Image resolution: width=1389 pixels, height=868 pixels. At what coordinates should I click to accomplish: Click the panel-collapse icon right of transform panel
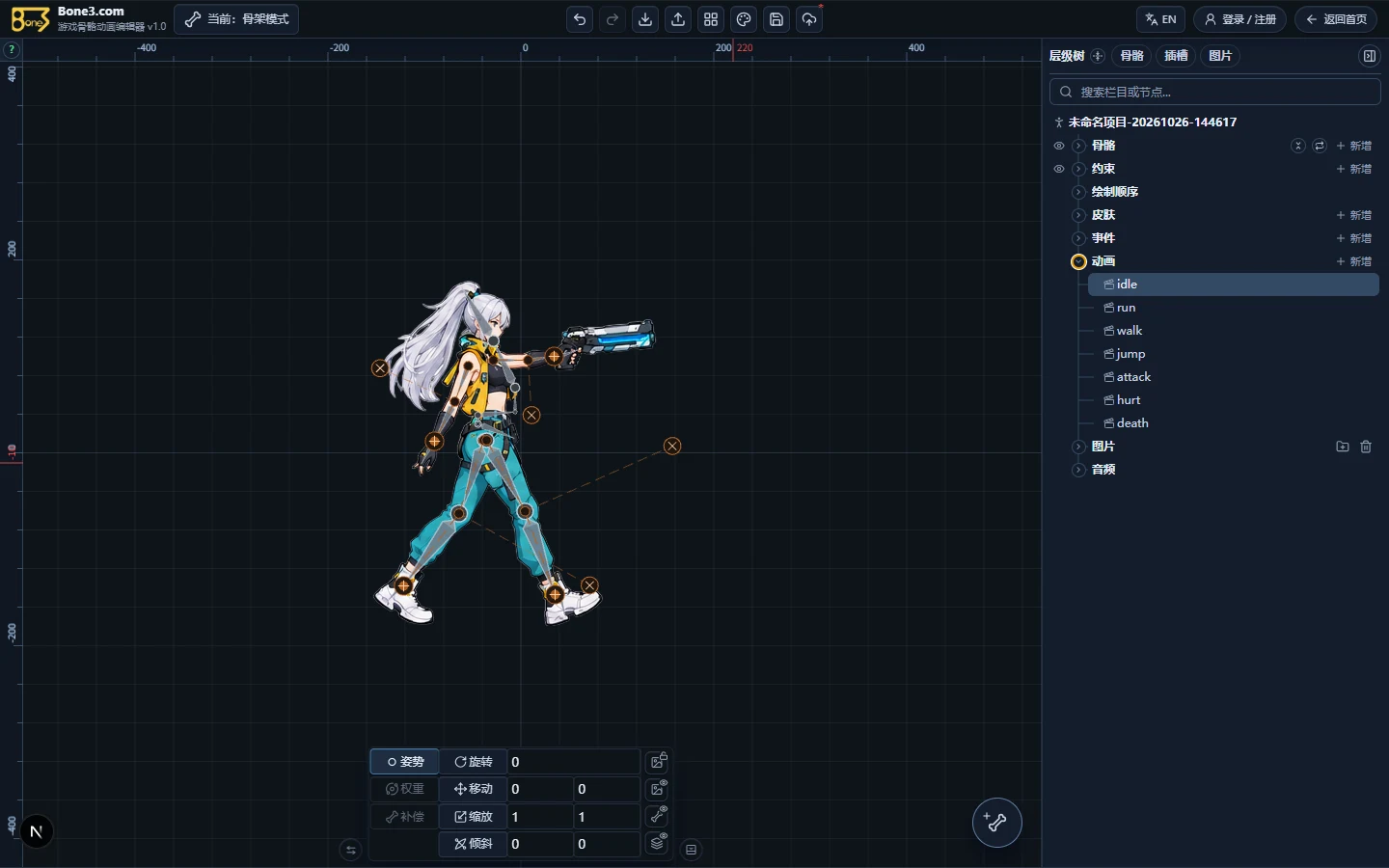[x=691, y=850]
